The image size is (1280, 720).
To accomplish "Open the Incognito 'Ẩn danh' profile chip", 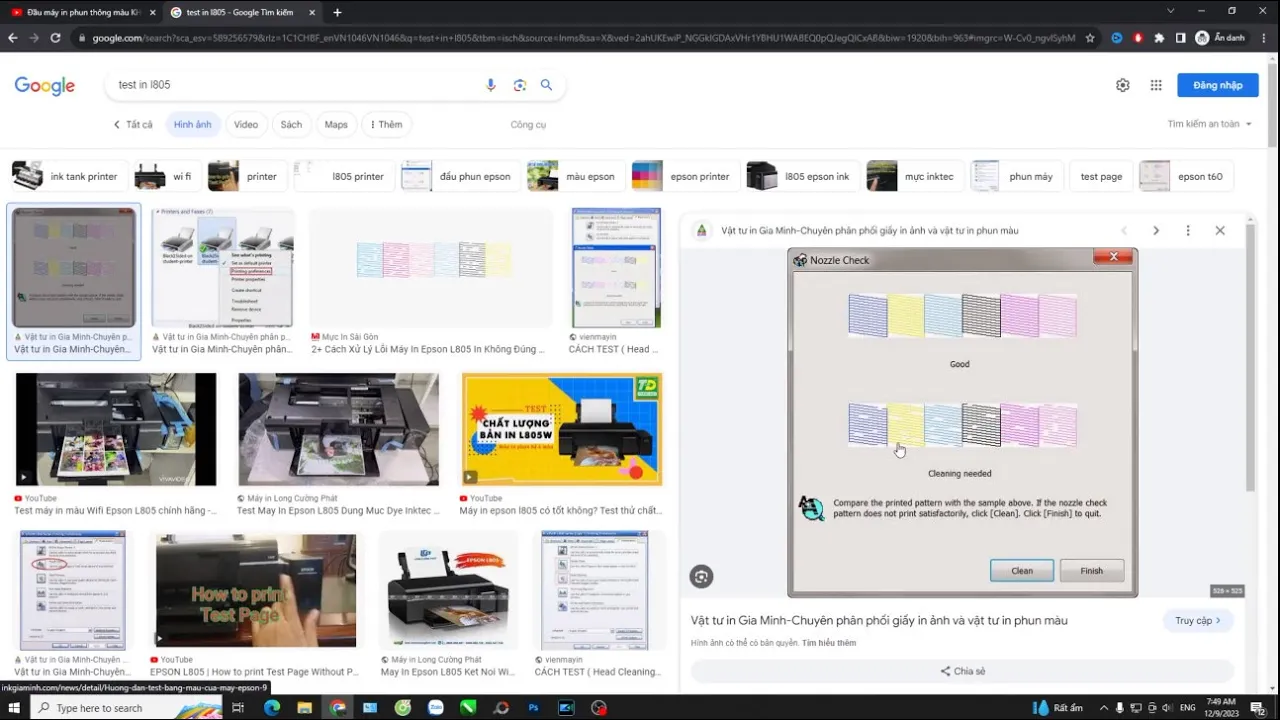I will pos(1220,38).
